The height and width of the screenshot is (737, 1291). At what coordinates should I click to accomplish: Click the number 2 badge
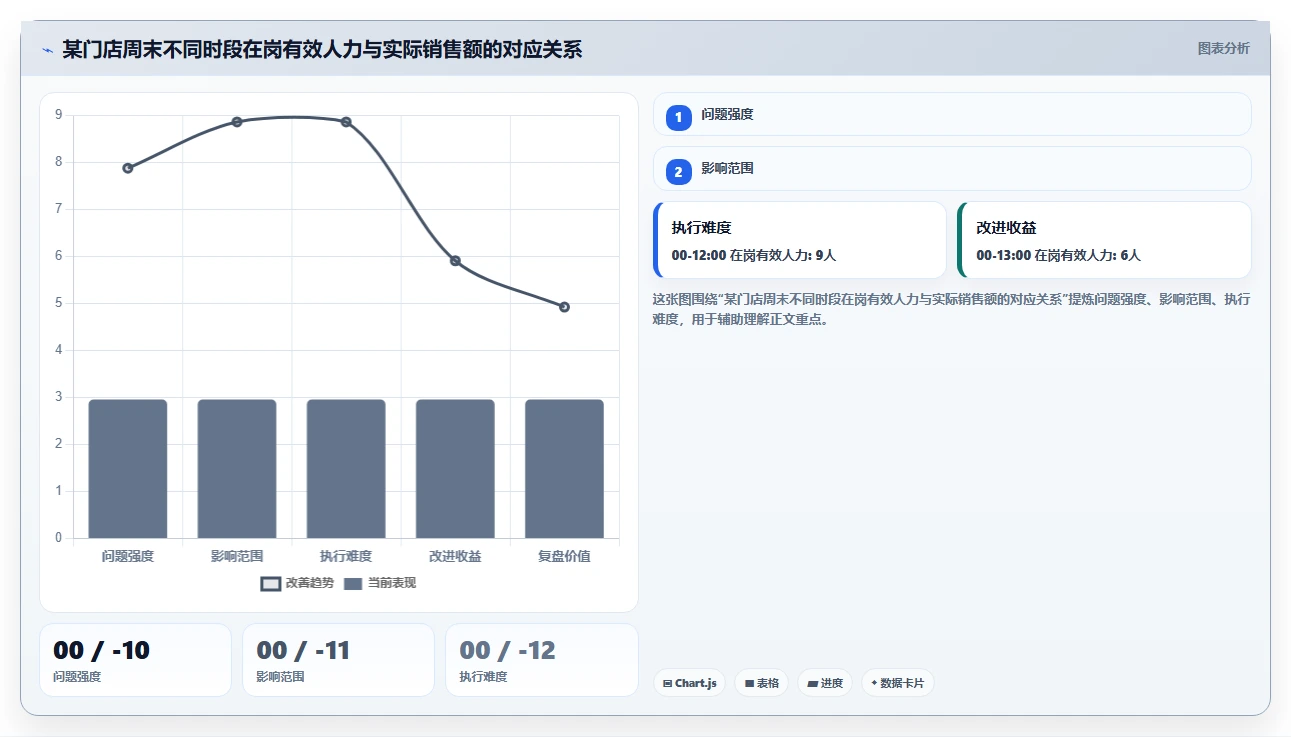(679, 172)
